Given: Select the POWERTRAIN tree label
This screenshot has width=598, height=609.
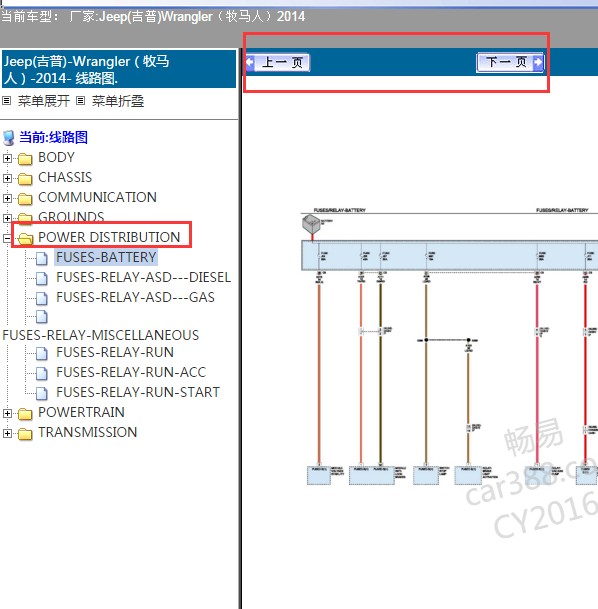Looking at the screenshot, I should click(x=81, y=412).
